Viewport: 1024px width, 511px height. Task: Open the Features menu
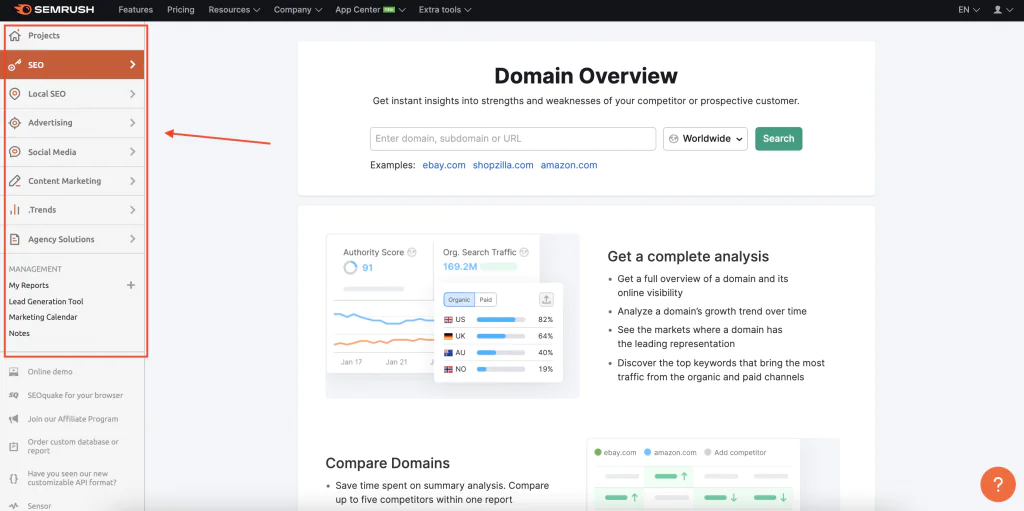[x=135, y=10]
